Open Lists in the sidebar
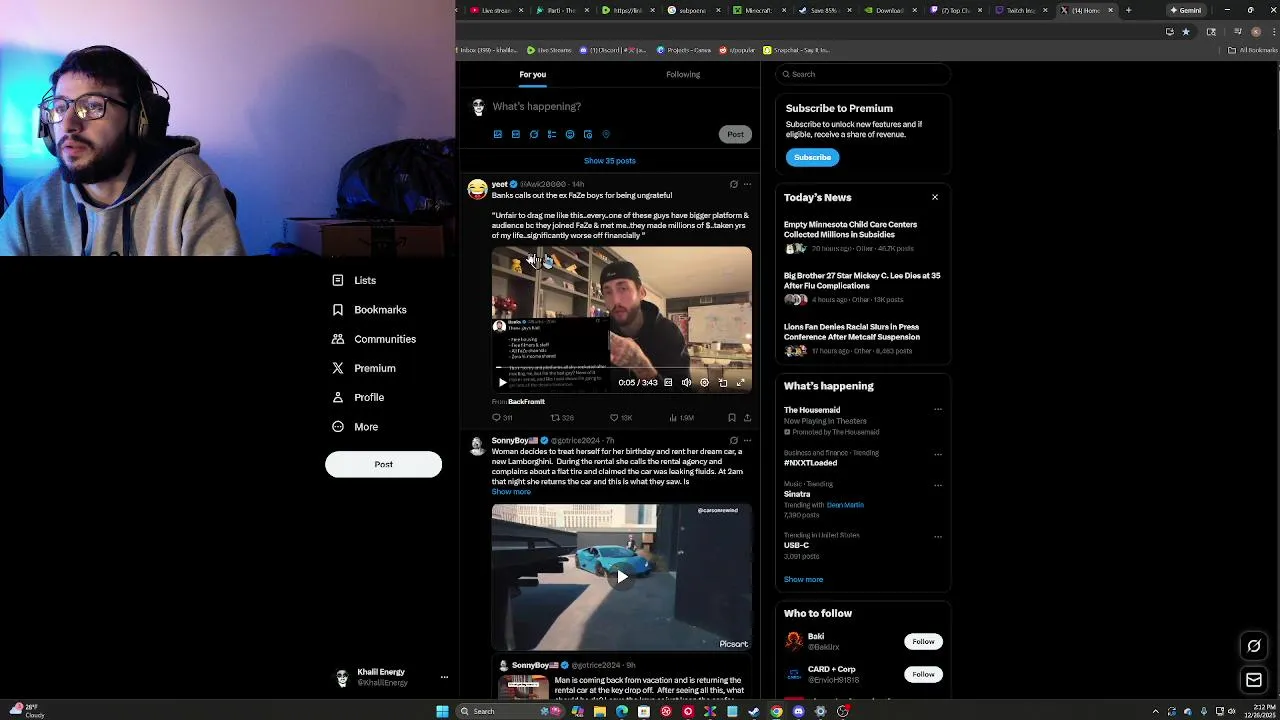The width and height of the screenshot is (1280, 720). 354,281
